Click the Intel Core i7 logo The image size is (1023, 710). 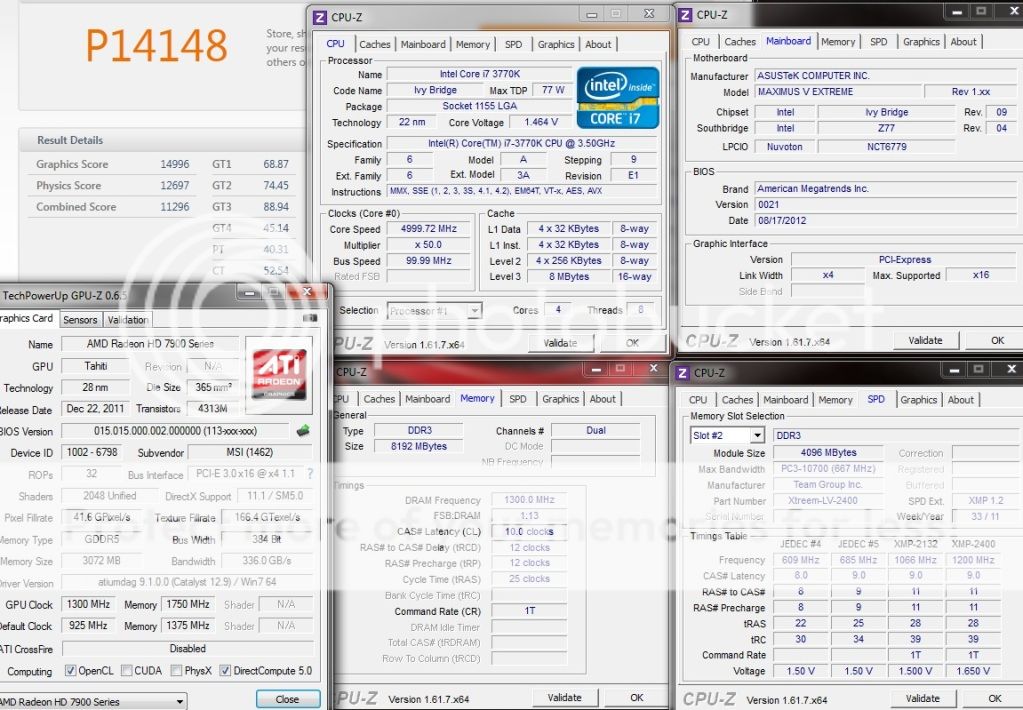617,97
